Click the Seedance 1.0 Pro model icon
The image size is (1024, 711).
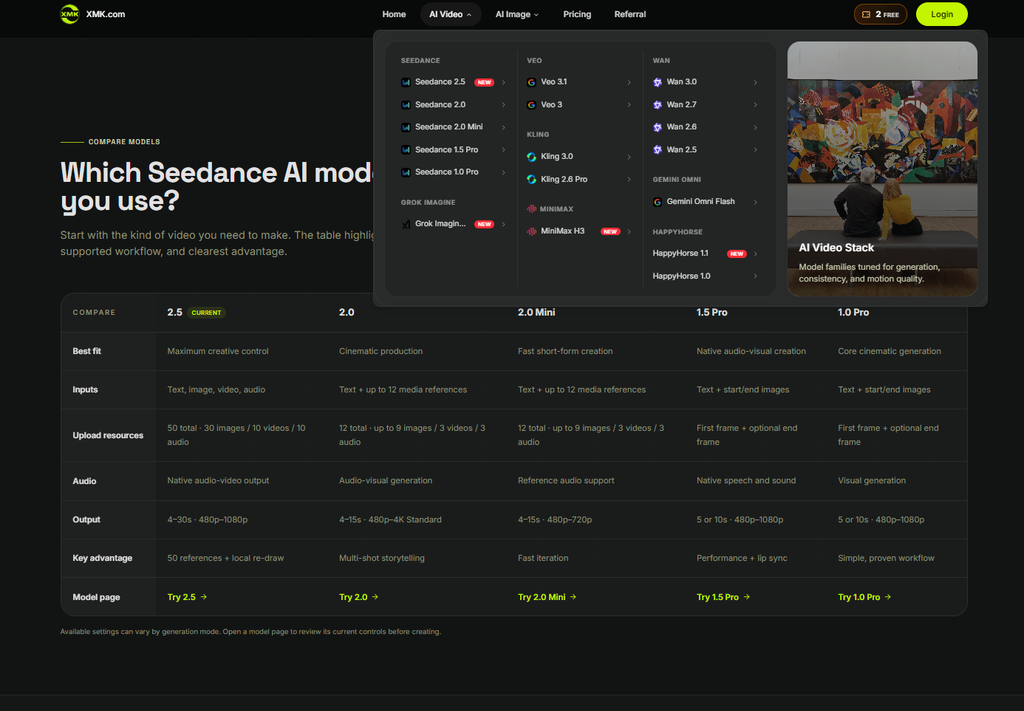406,172
